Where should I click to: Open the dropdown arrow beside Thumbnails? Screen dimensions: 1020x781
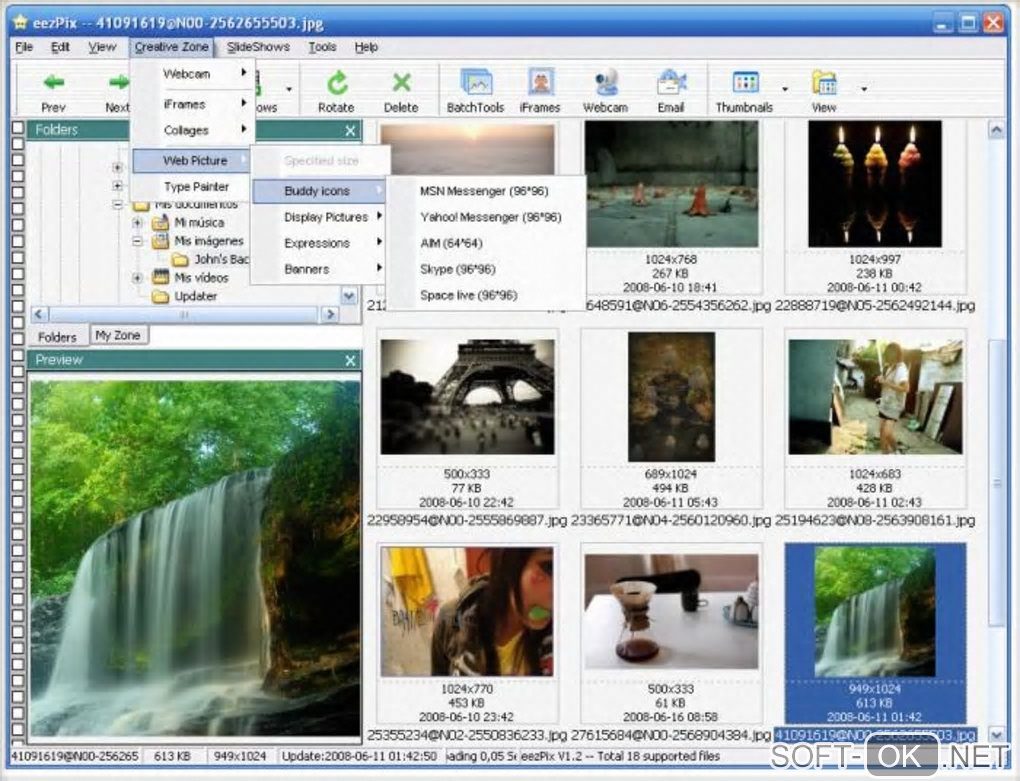tap(785, 89)
